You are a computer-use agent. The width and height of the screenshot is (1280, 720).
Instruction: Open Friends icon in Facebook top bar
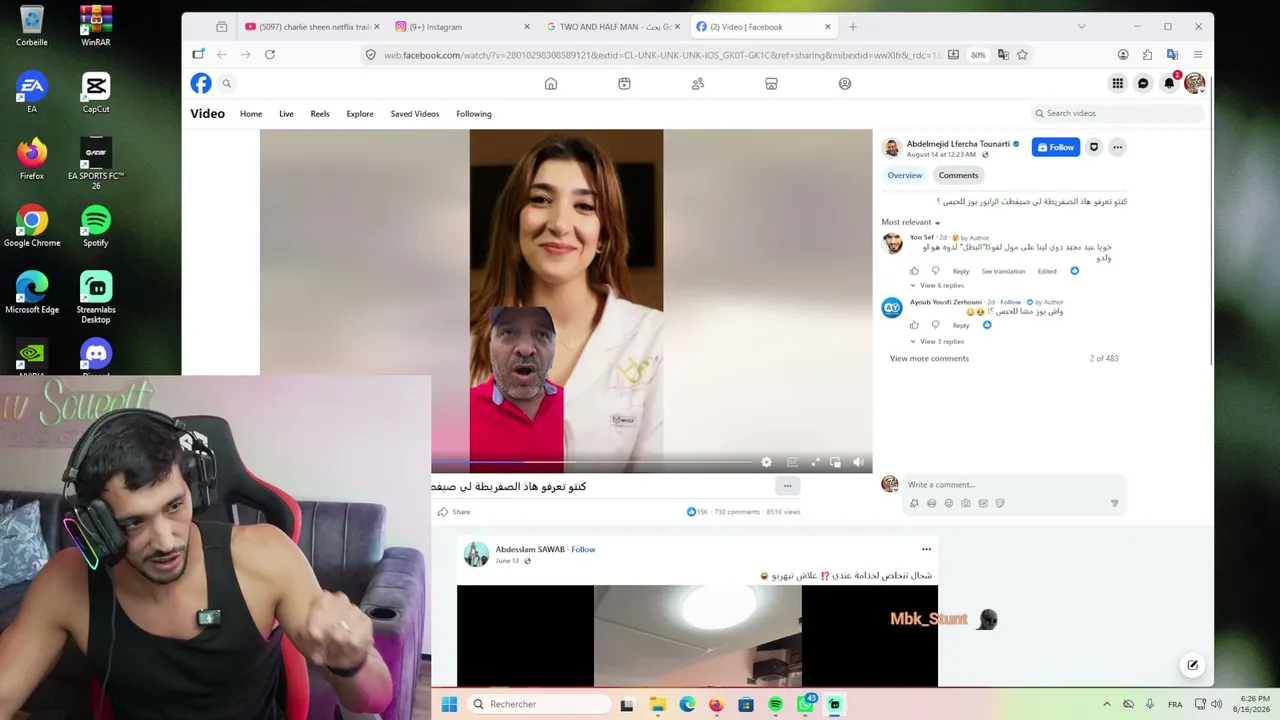click(698, 84)
